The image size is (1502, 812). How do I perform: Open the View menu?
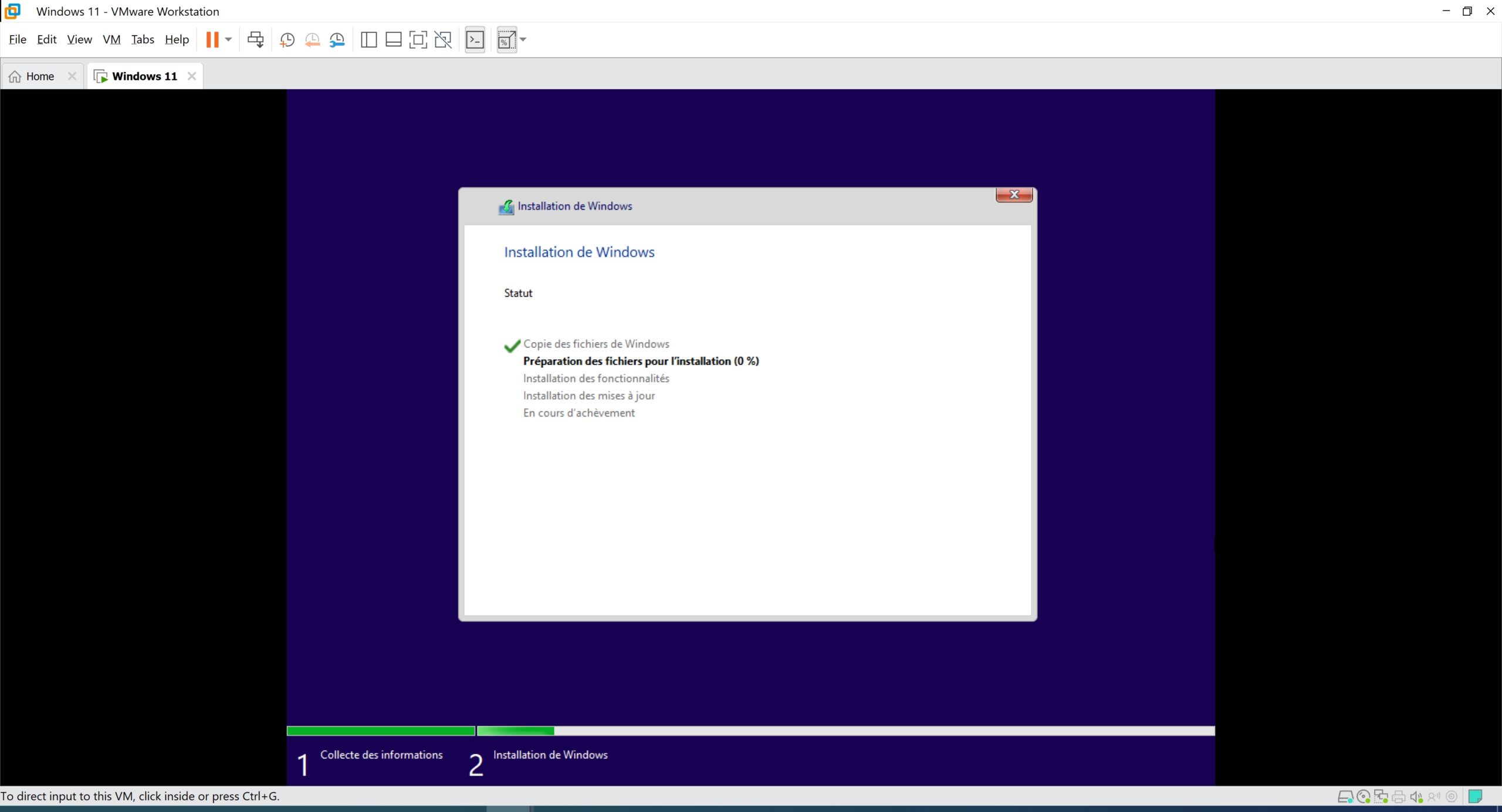[x=79, y=39]
